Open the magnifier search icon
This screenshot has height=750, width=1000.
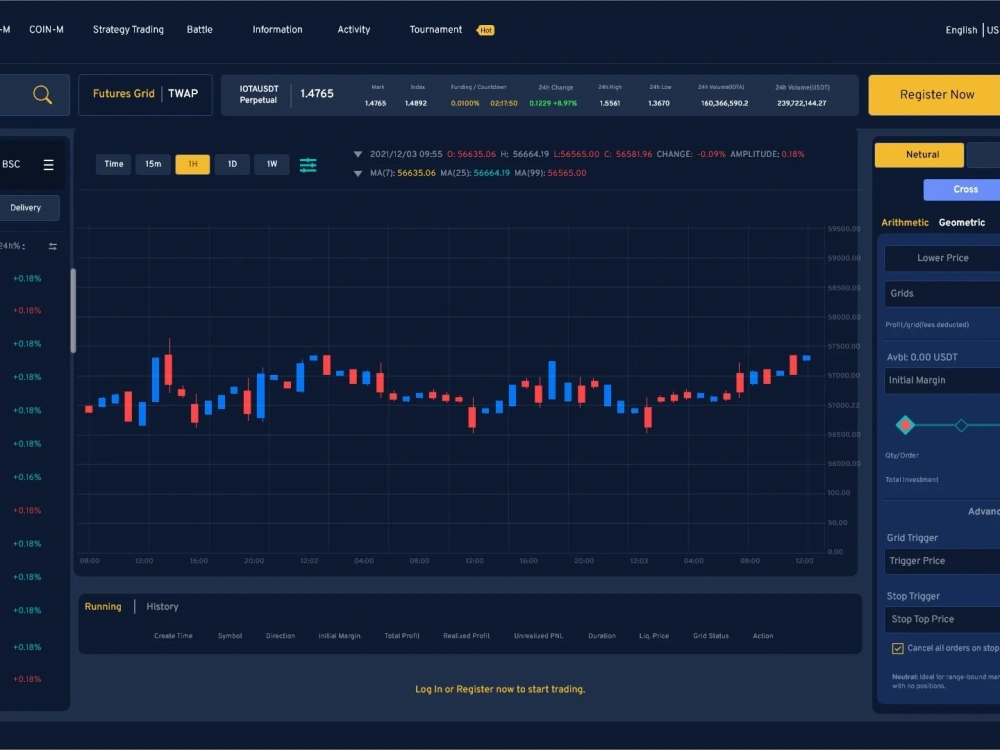[x=42, y=95]
